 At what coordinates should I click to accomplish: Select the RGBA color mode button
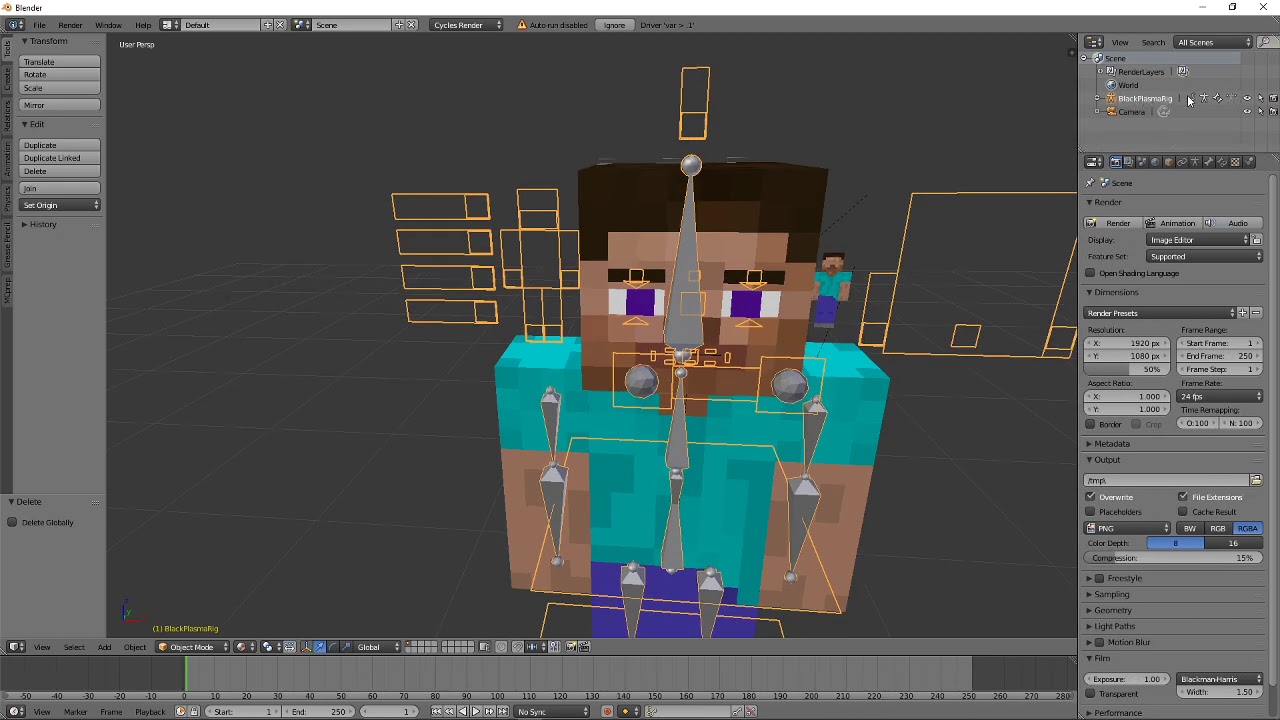coord(1247,528)
